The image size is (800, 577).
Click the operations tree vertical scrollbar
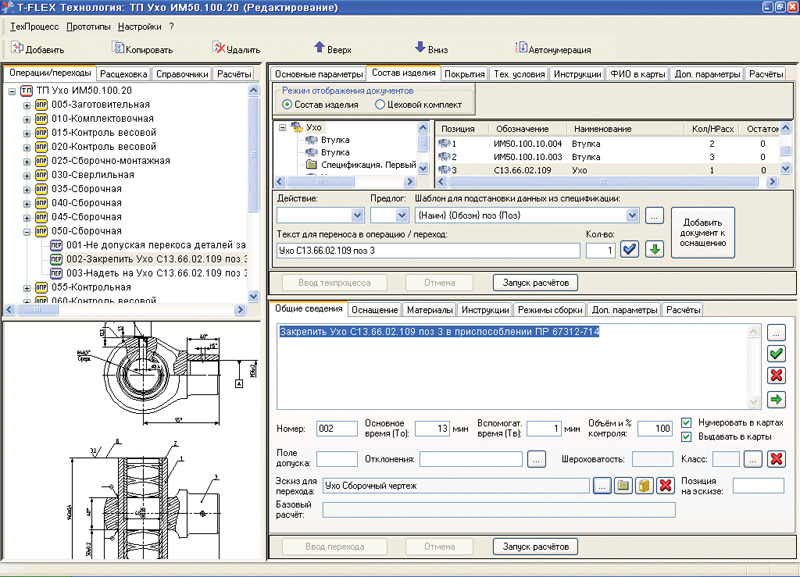(x=254, y=193)
